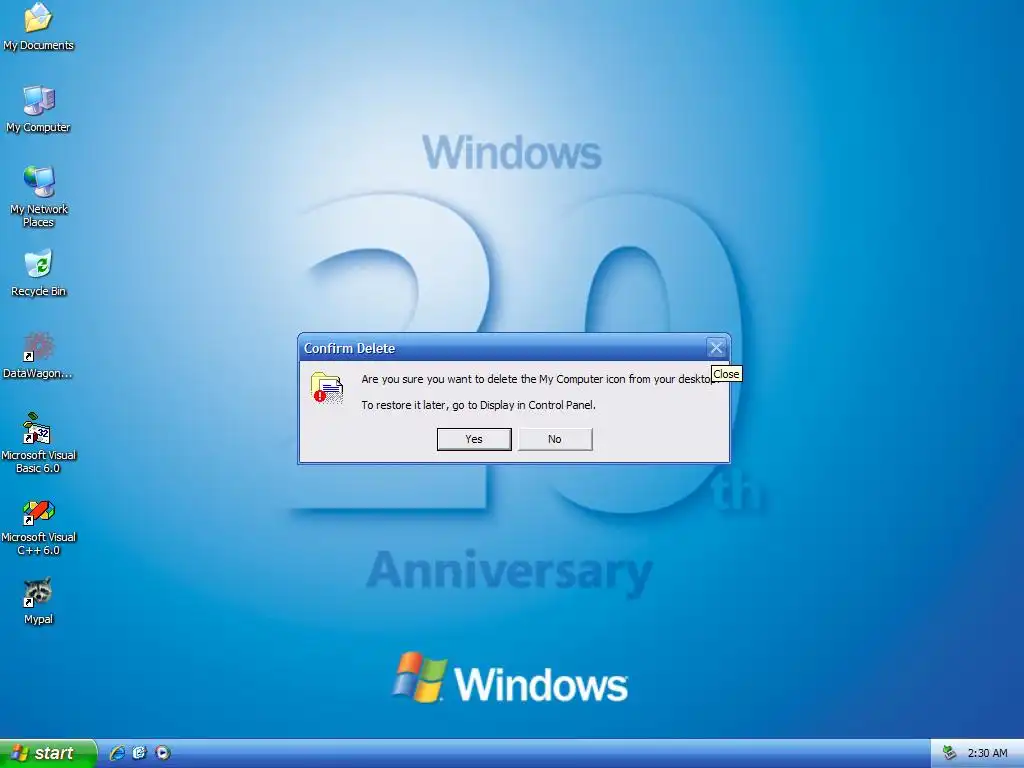This screenshot has width=1024, height=768.
Task: Click the 2:30 AM taskbar clock
Action: (x=987, y=753)
